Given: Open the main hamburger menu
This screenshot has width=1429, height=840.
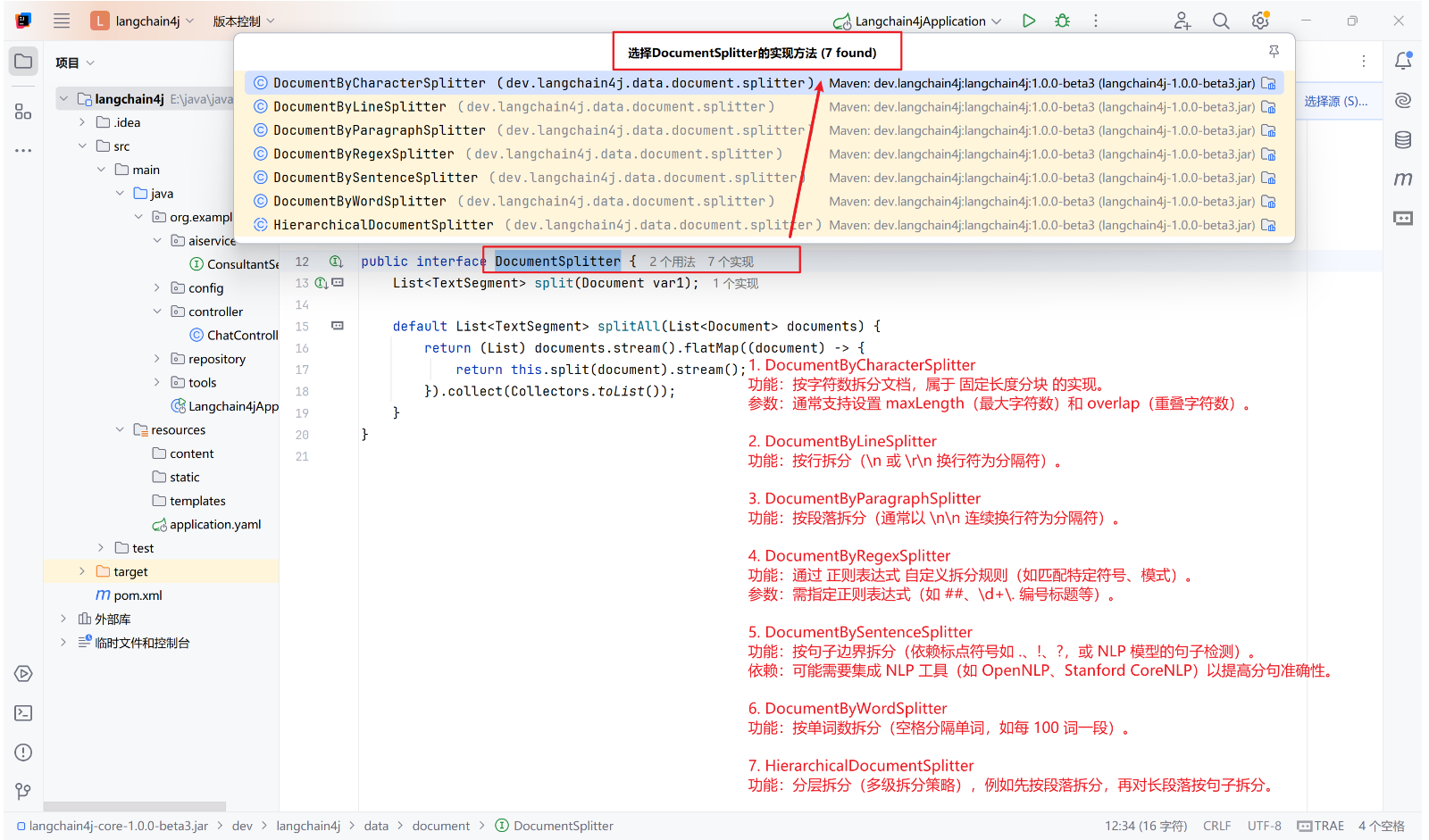Looking at the screenshot, I should coord(62,21).
